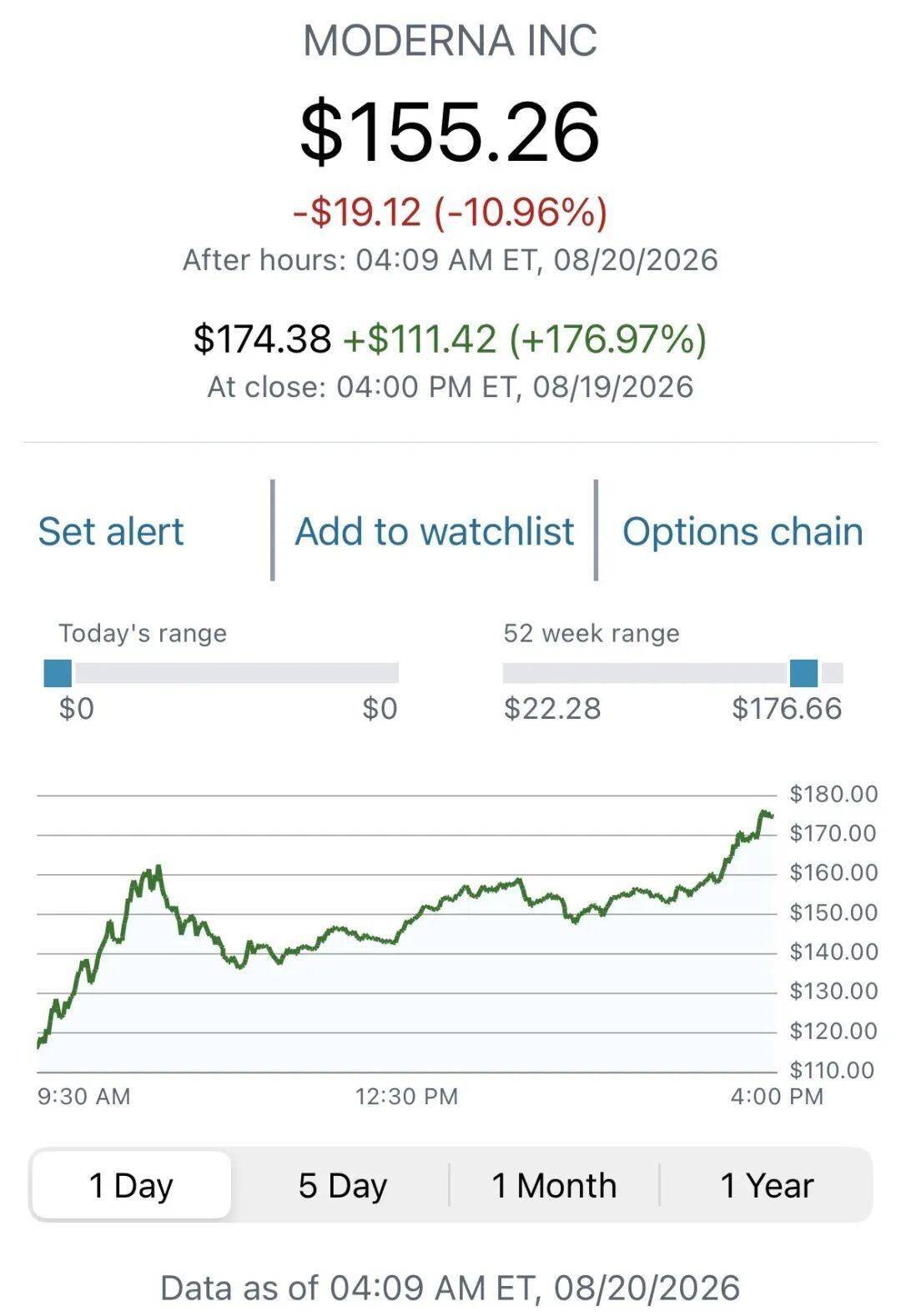Tap the Set alert link
Viewport: 901px width, 1316px height.
[111, 531]
